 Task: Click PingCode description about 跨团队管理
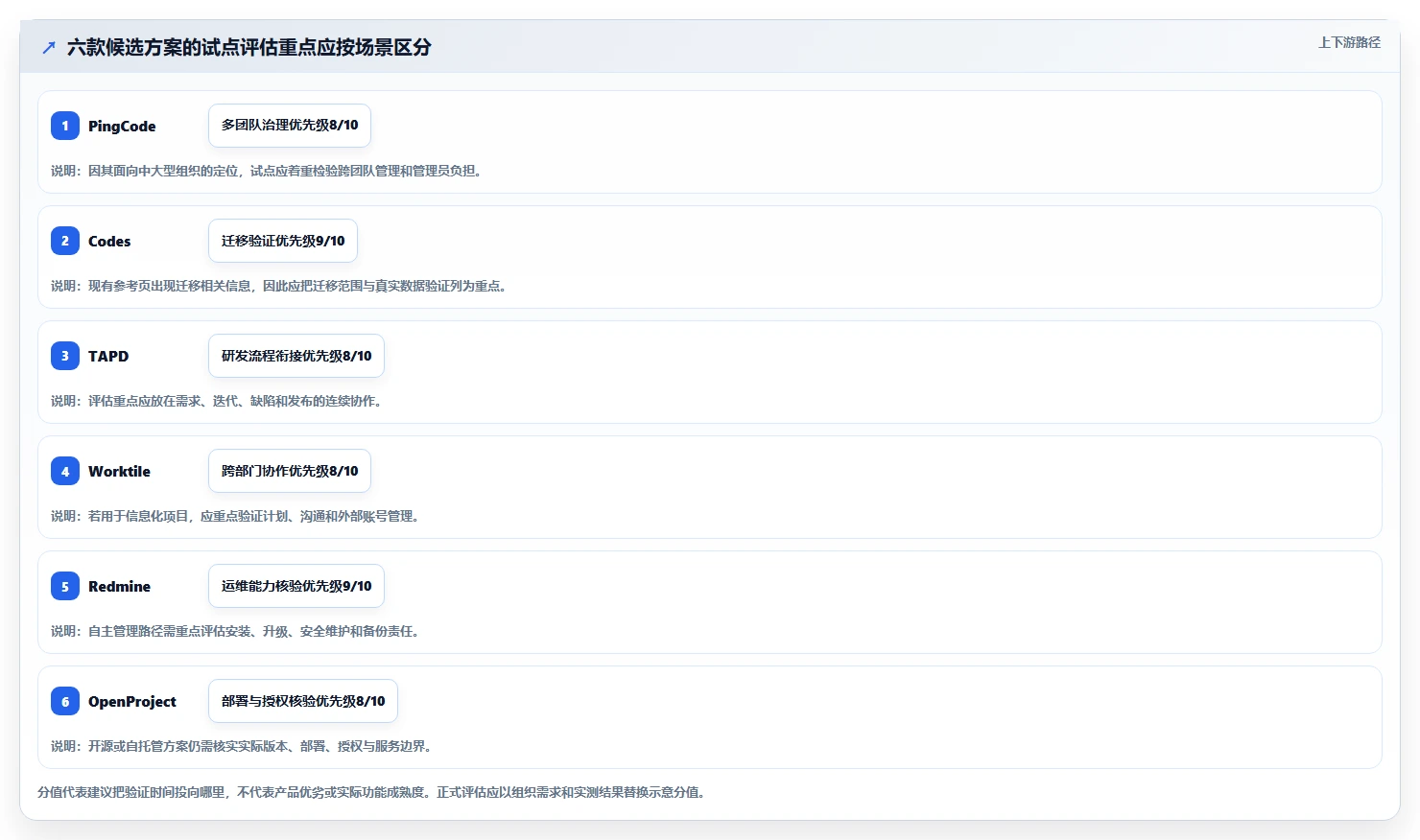(x=267, y=171)
